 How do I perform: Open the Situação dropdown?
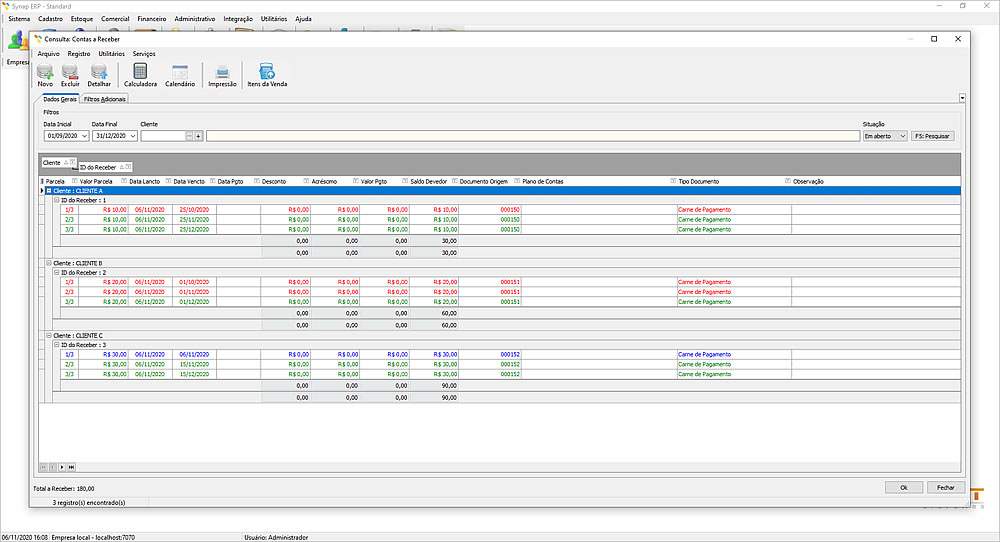[x=902, y=136]
